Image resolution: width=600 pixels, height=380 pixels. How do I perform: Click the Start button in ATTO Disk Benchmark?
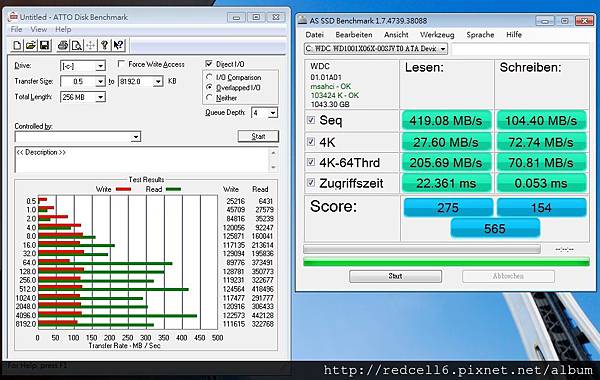click(258, 136)
